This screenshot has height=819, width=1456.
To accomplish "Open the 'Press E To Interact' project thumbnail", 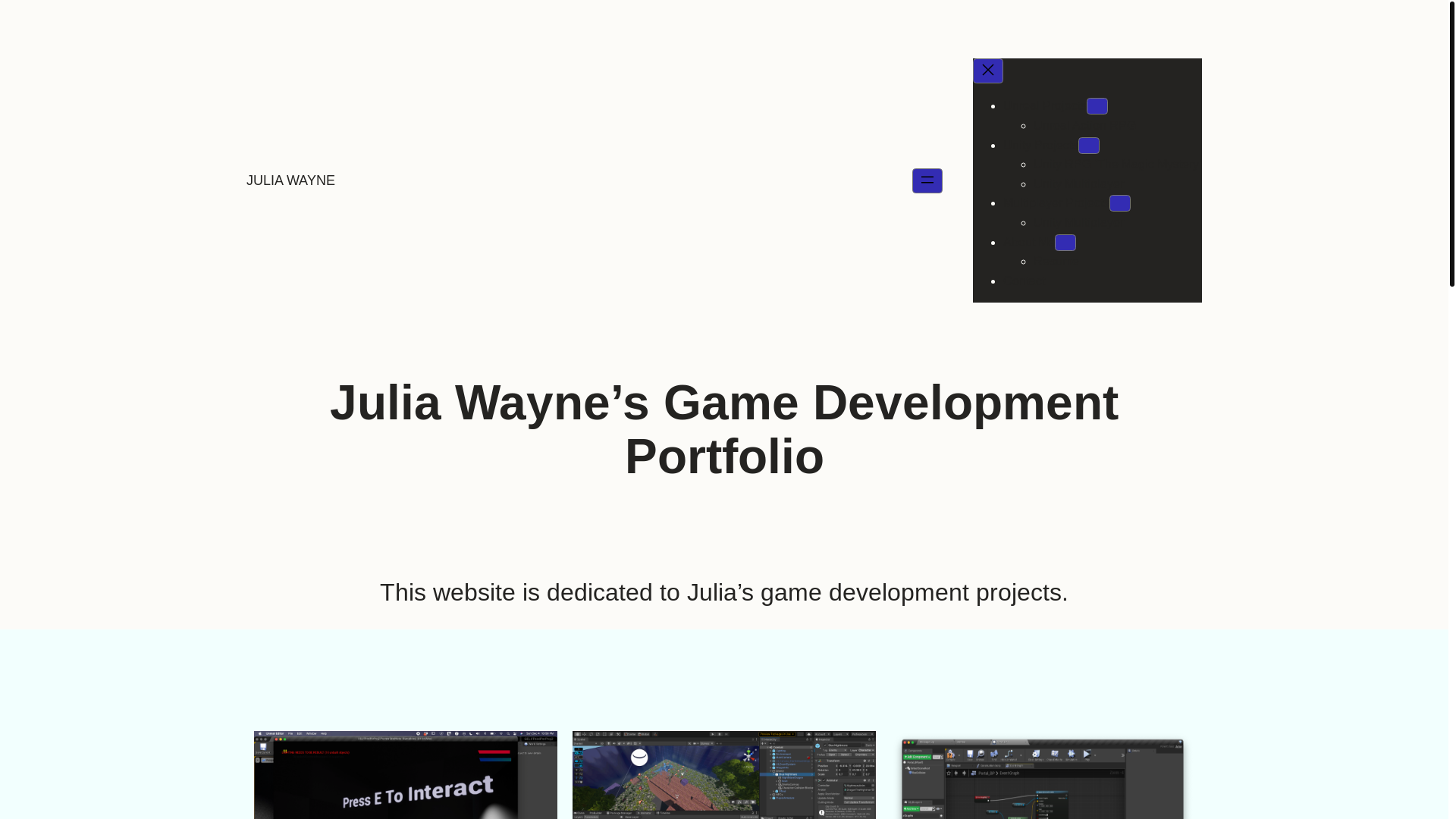I will click(406, 775).
